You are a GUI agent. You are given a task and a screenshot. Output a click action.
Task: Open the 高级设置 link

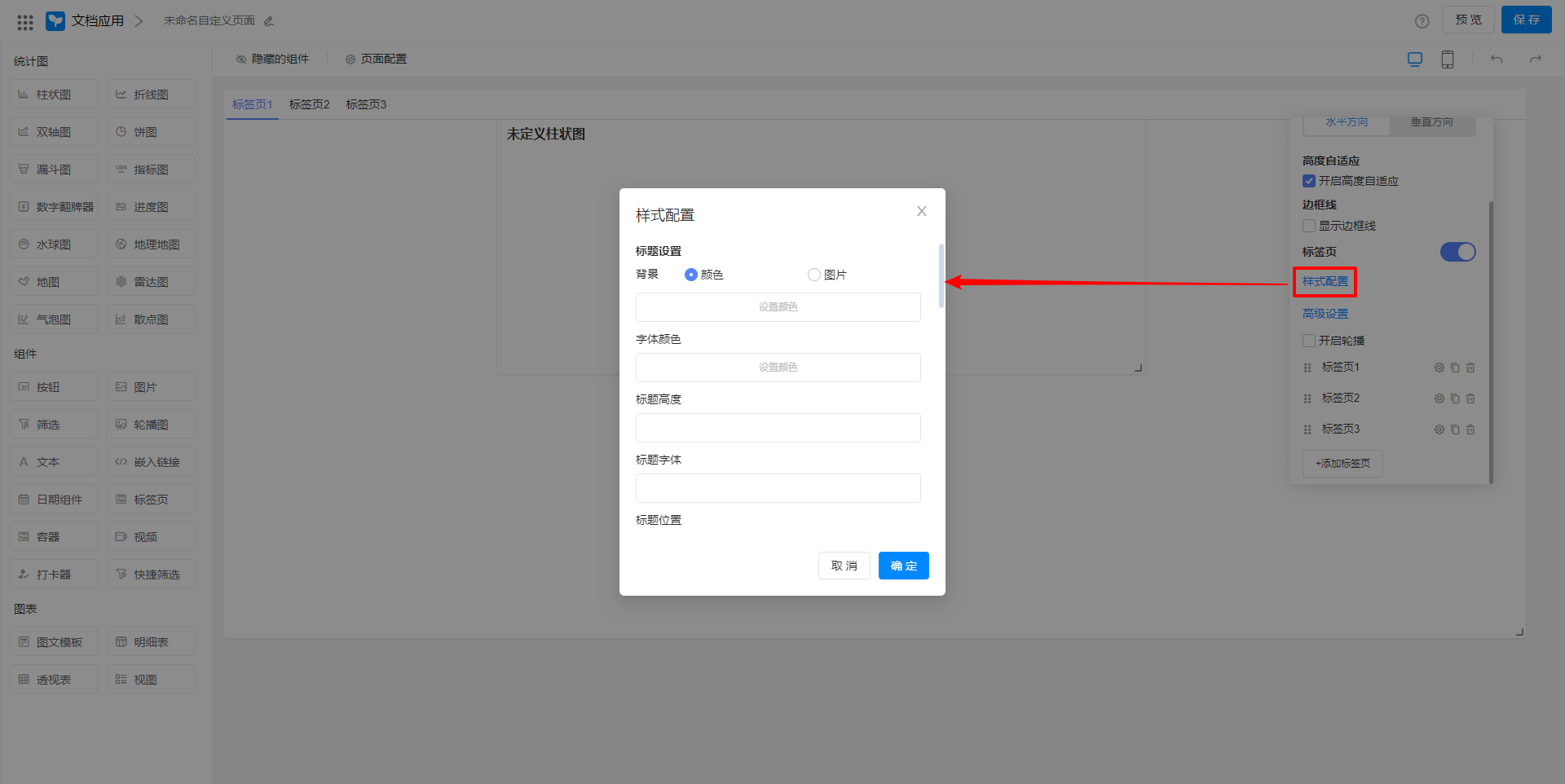[1325, 314]
